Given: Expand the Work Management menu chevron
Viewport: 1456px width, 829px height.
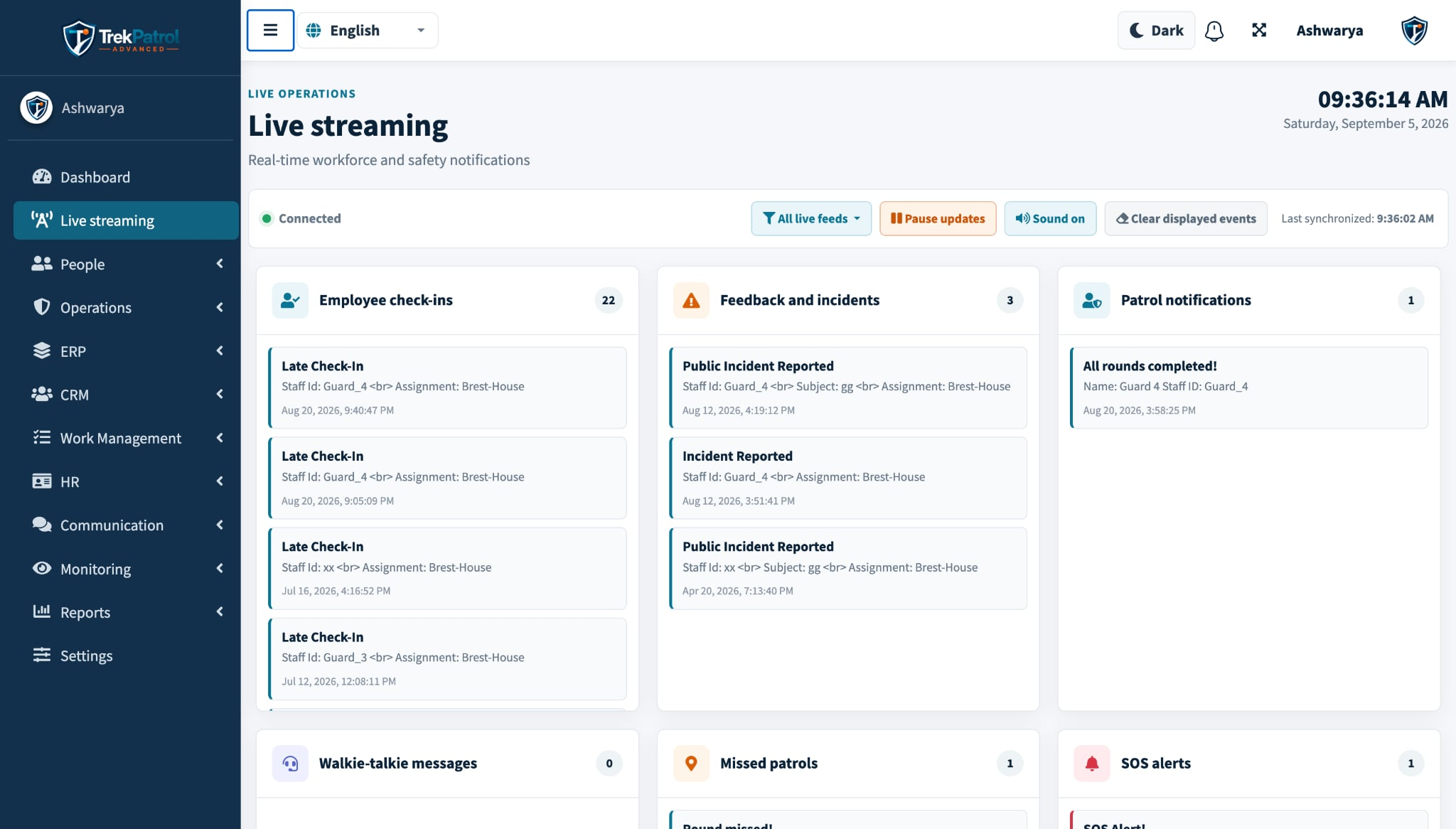Looking at the screenshot, I should [220, 438].
